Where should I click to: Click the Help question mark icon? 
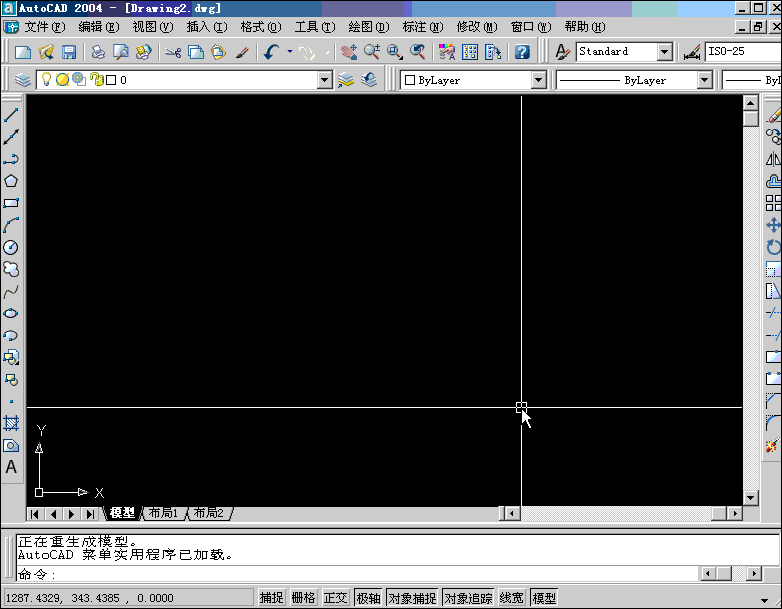click(522, 52)
